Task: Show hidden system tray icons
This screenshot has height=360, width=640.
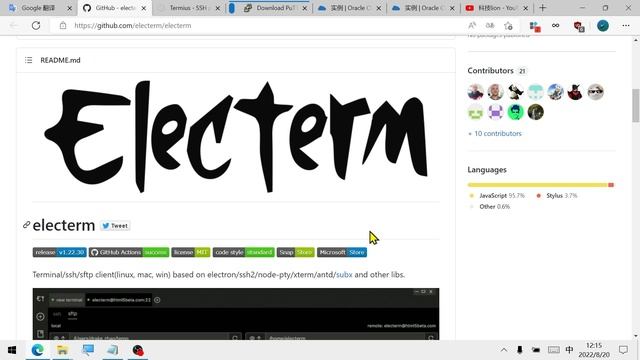Action: (504, 350)
